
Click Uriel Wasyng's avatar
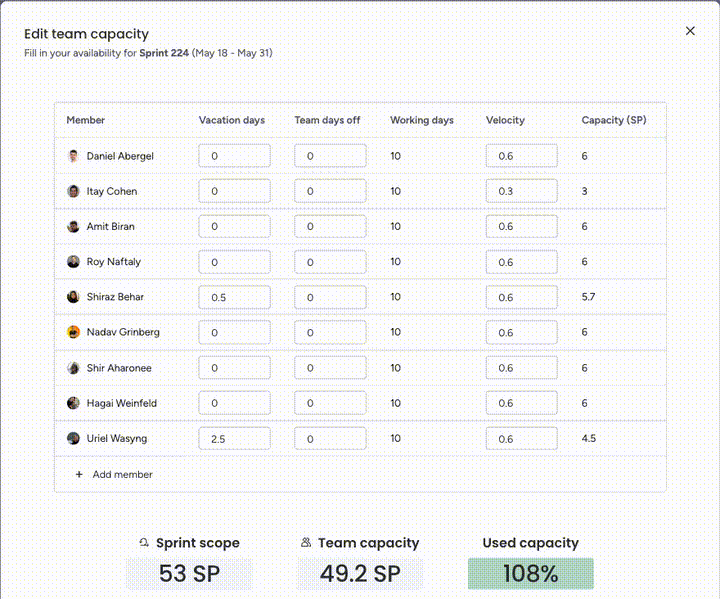point(73,438)
